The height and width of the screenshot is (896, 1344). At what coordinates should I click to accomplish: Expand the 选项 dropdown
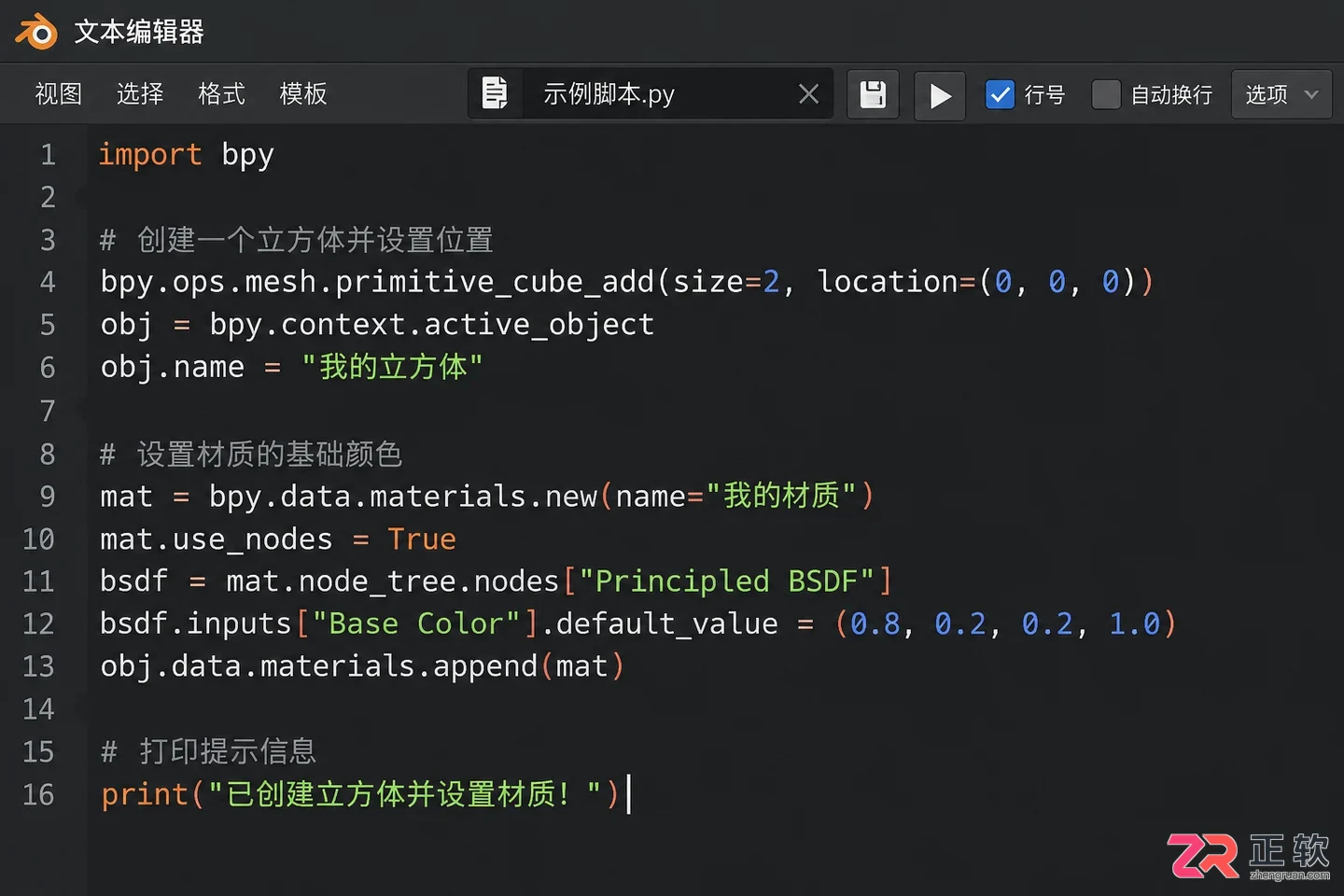(1281, 94)
